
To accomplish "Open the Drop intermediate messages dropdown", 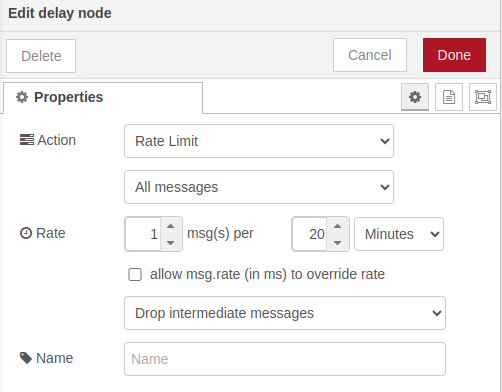I will [285, 313].
